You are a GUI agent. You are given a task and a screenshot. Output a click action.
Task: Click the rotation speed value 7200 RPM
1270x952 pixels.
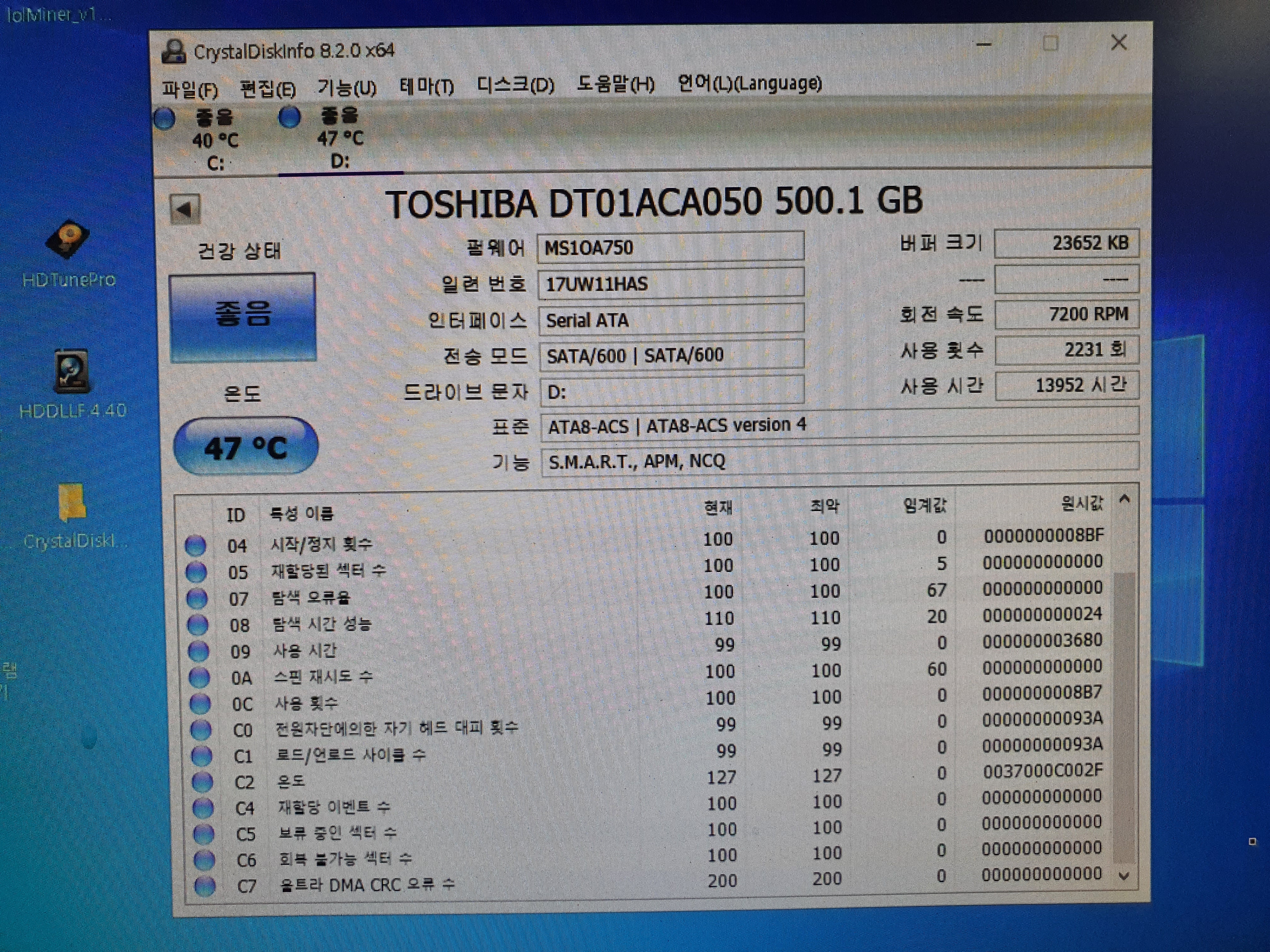[1067, 314]
